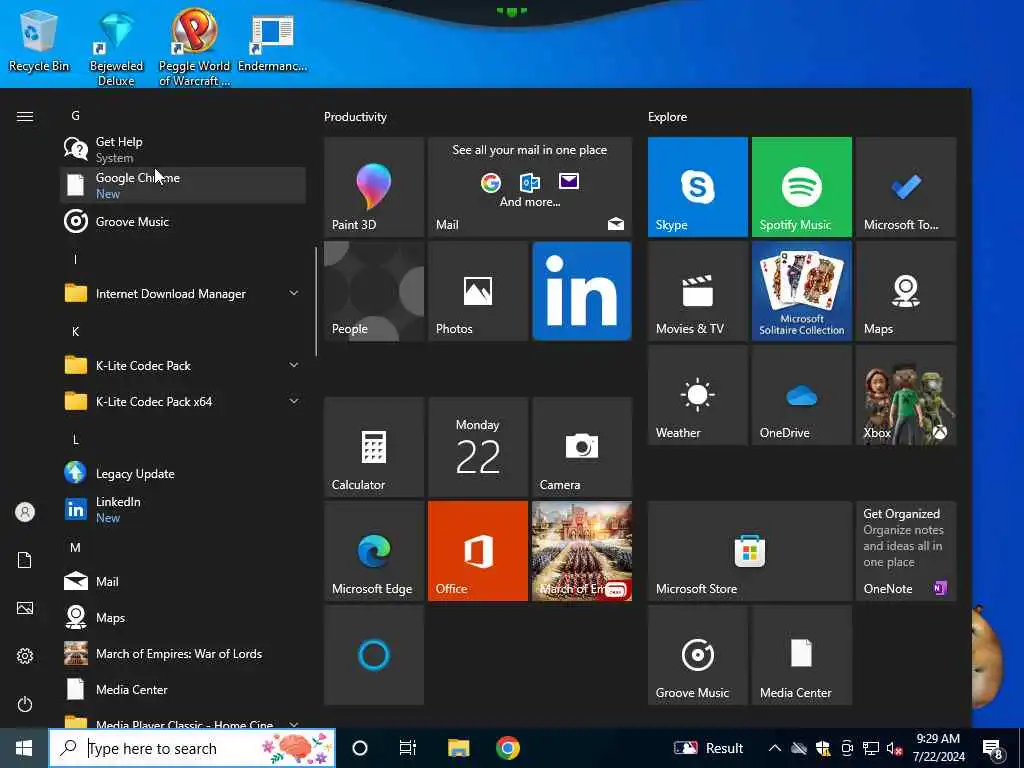Open the Maps tile in Explore

pos(906,291)
